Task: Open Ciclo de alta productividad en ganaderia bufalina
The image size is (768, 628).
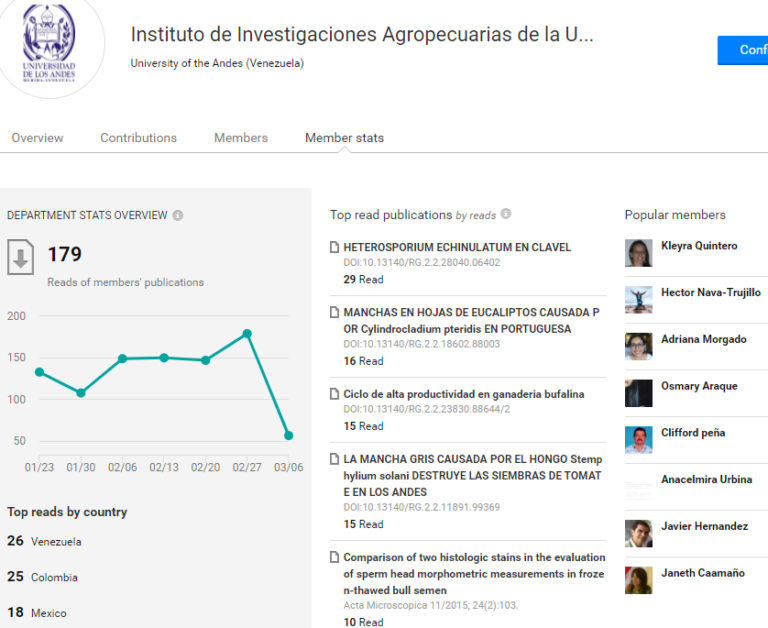Action: click(464, 394)
